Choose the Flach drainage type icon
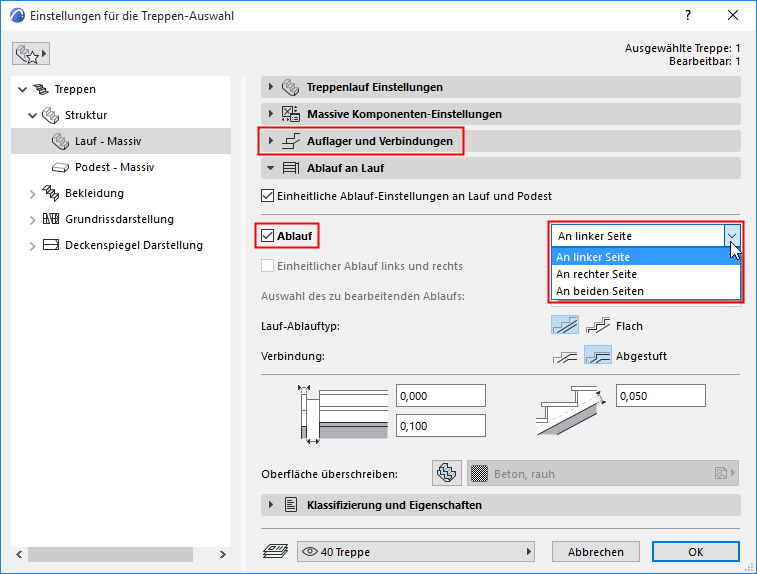 tap(598, 325)
